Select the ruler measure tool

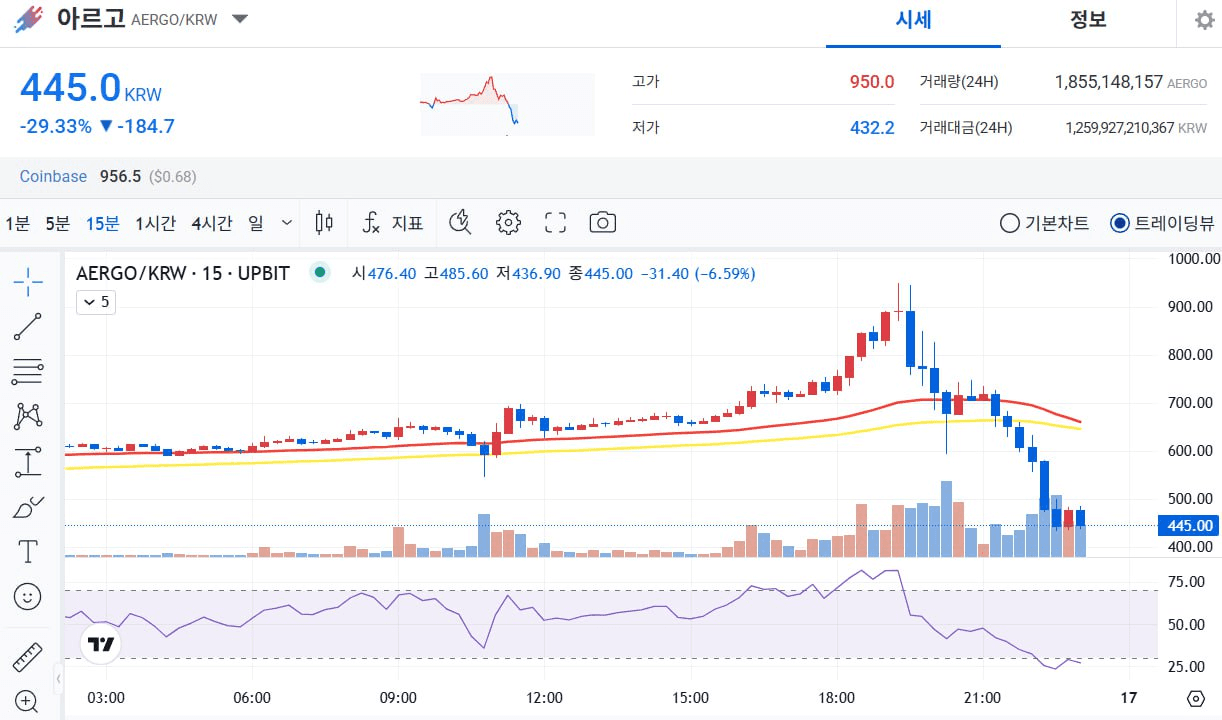point(28,657)
